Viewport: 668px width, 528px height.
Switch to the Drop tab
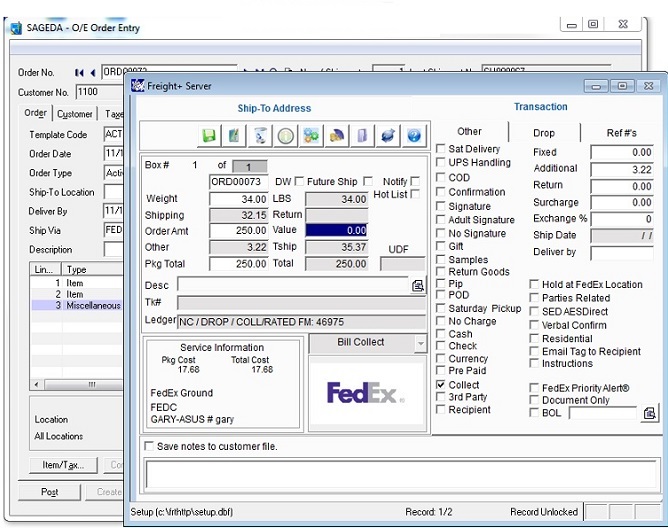[543, 132]
